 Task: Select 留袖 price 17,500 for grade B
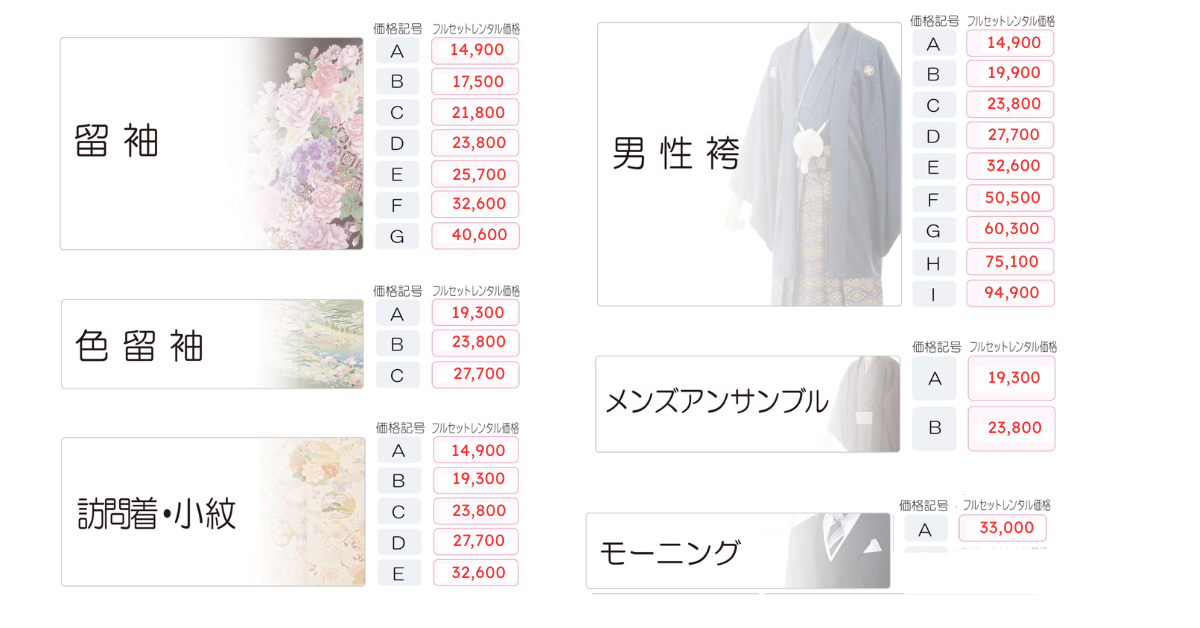point(476,81)
